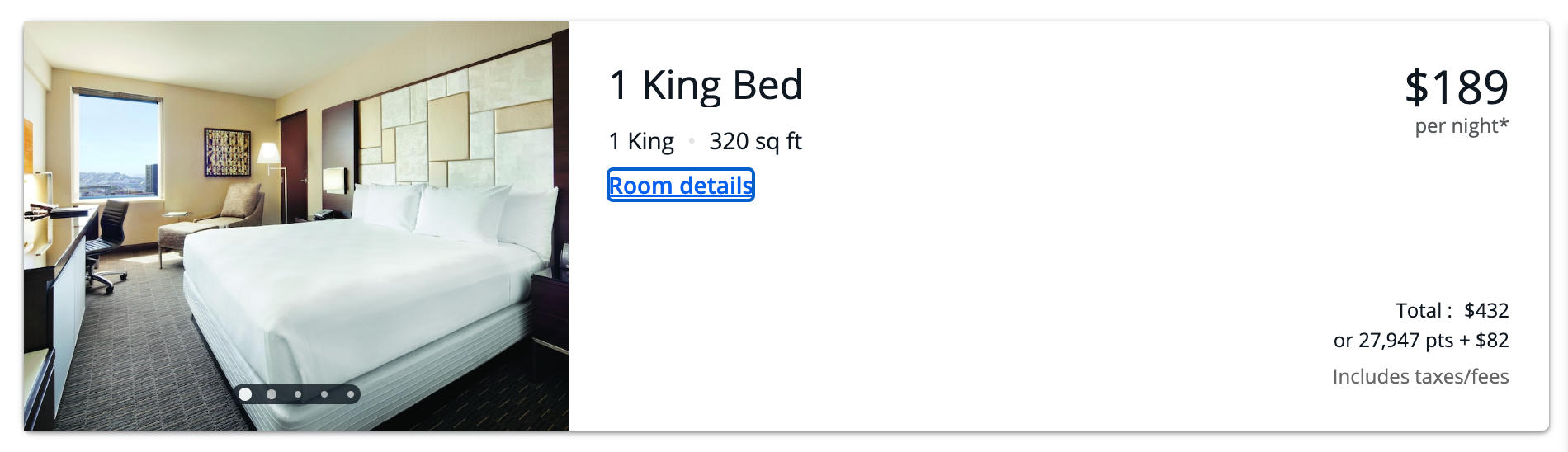Select the first carousel dot indicator
Image resolution: width=1568 pixels, height=452 pixels.
245,394
